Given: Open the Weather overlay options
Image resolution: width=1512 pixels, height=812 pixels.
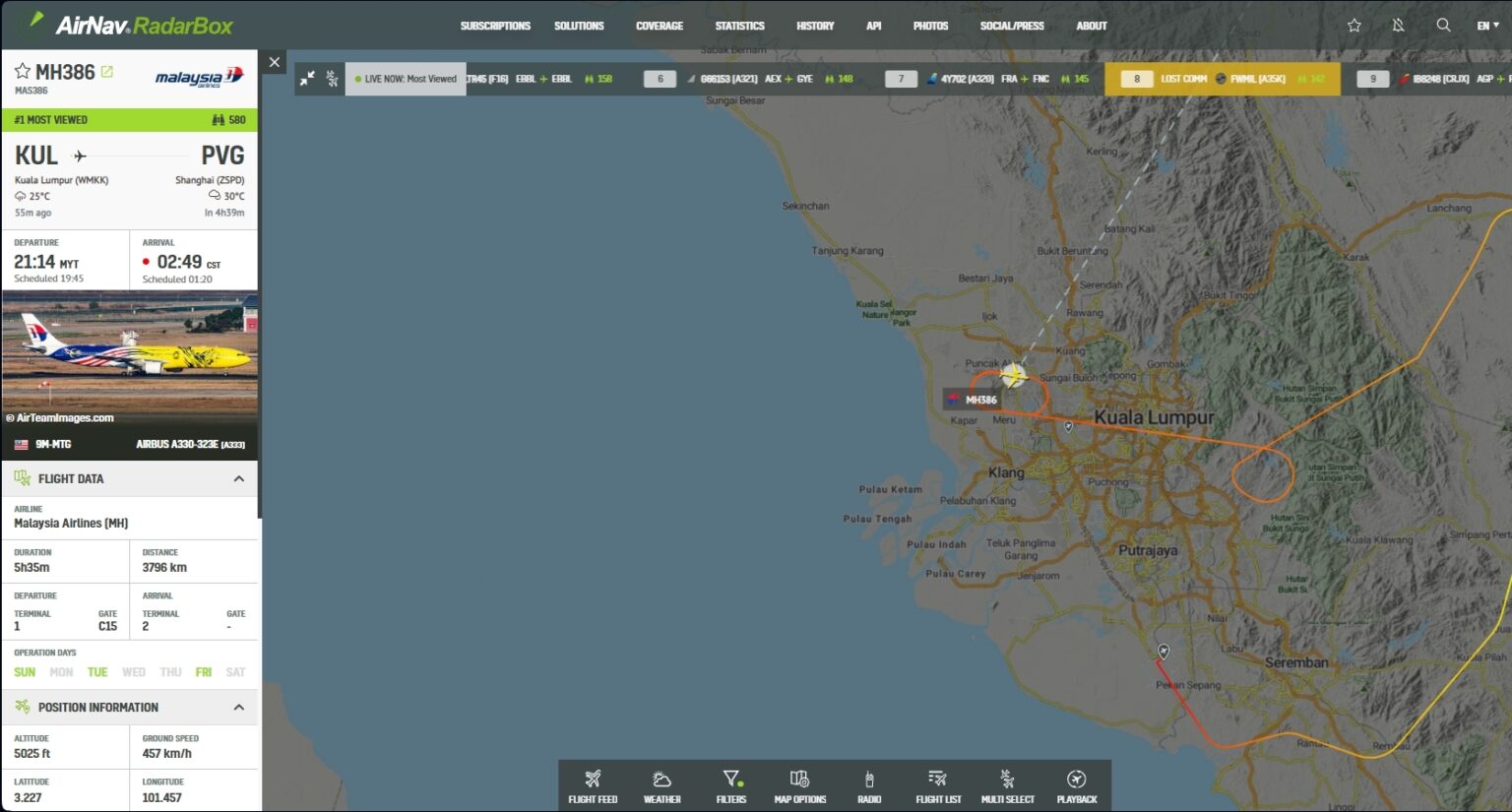Looking at the screenshot, I should [x=661, y=786].
